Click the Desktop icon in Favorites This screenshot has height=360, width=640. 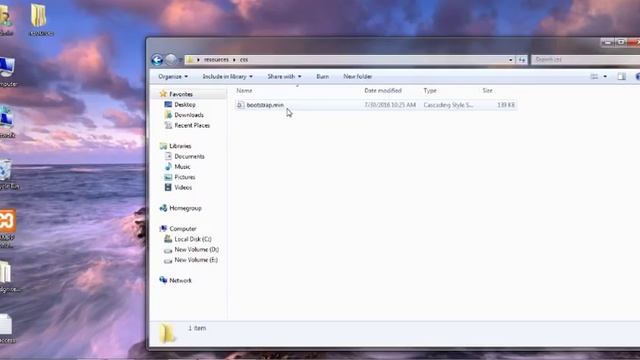[x=168, y=104]
